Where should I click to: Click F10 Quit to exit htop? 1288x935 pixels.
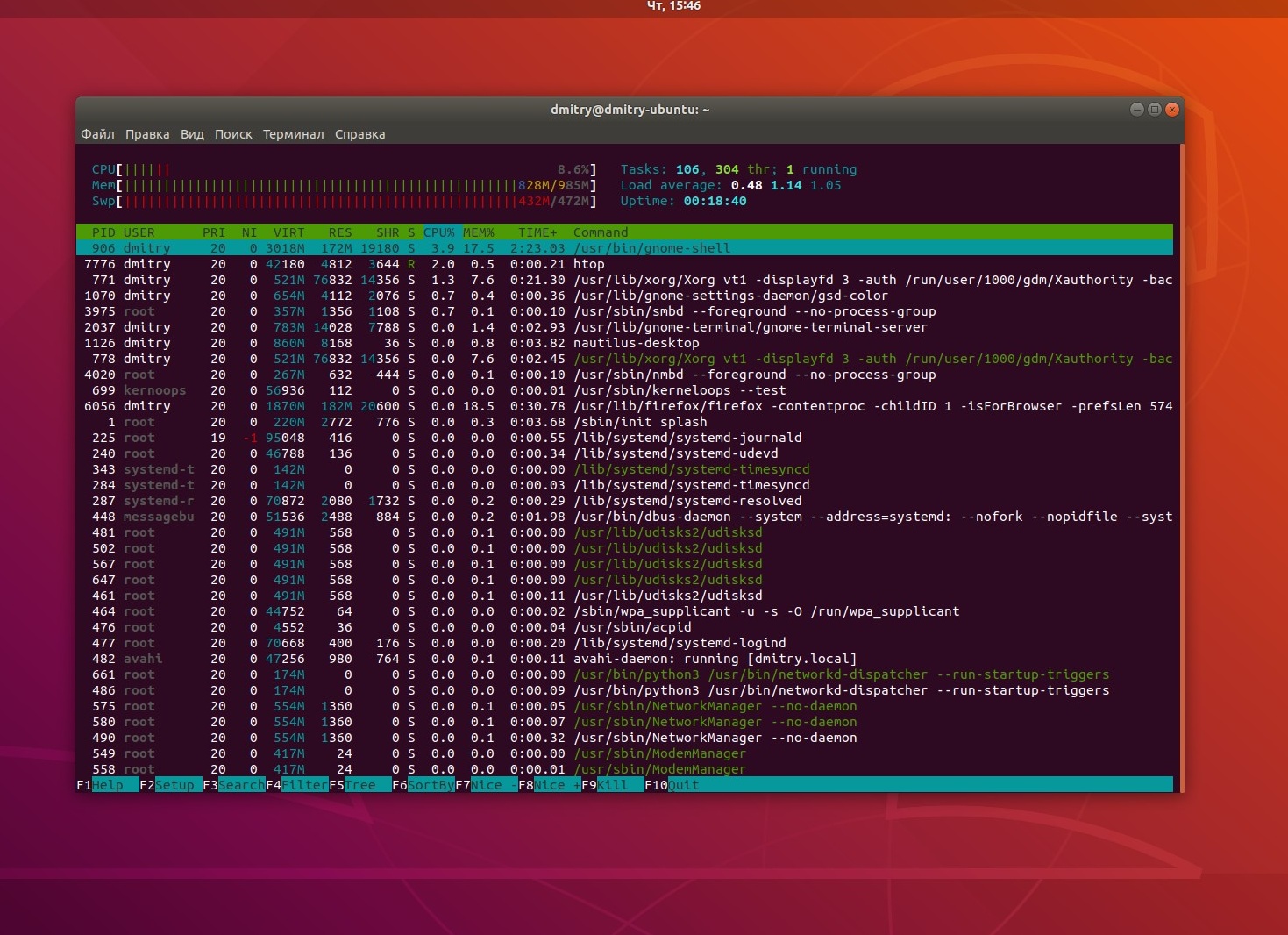tap(672, 785)
